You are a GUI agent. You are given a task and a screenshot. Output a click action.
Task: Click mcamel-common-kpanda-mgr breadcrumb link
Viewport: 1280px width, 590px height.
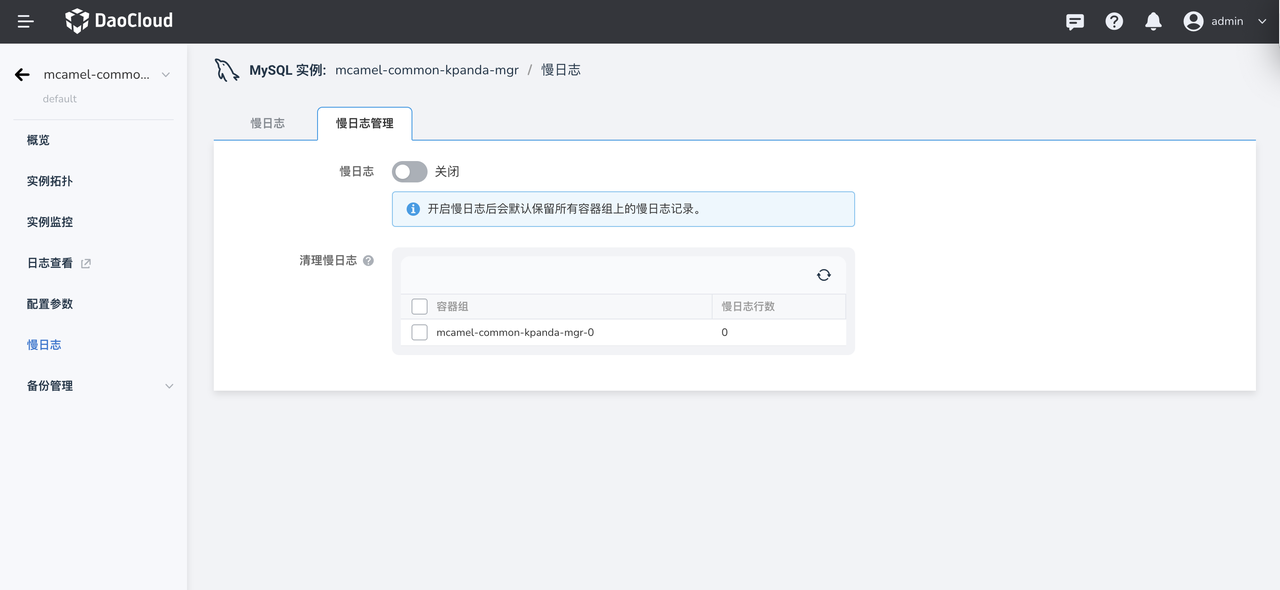[x=426, y=70]
